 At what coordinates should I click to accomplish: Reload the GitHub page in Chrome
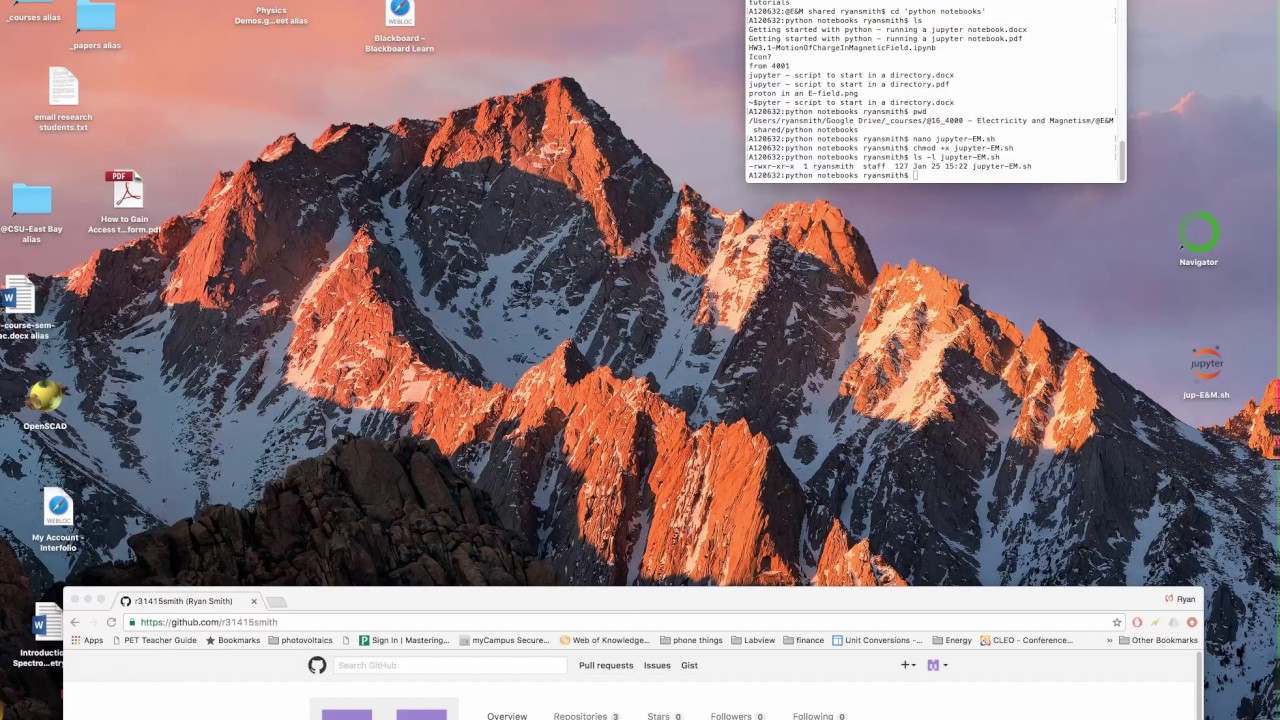pyautogui.click(x=110, y=622)
